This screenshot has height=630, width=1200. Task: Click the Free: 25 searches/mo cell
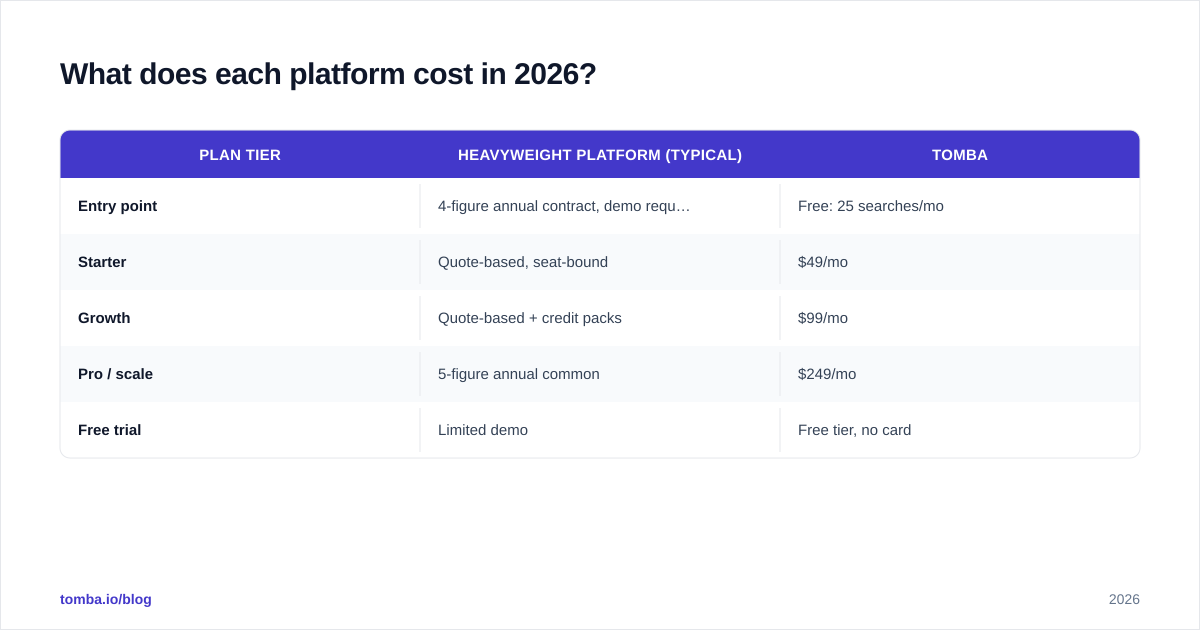871,206
